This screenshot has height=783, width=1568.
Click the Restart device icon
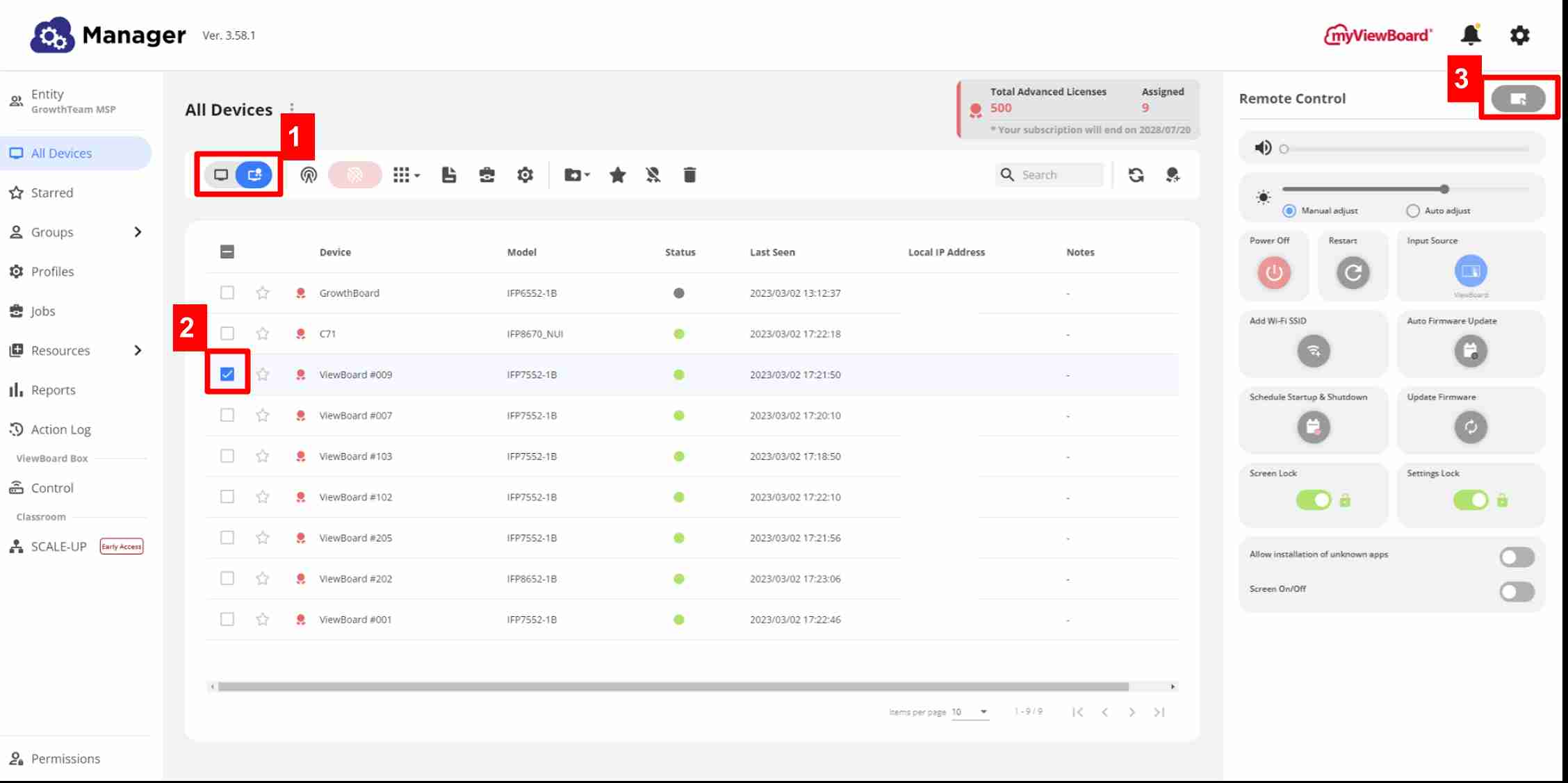pos(1353,272)
